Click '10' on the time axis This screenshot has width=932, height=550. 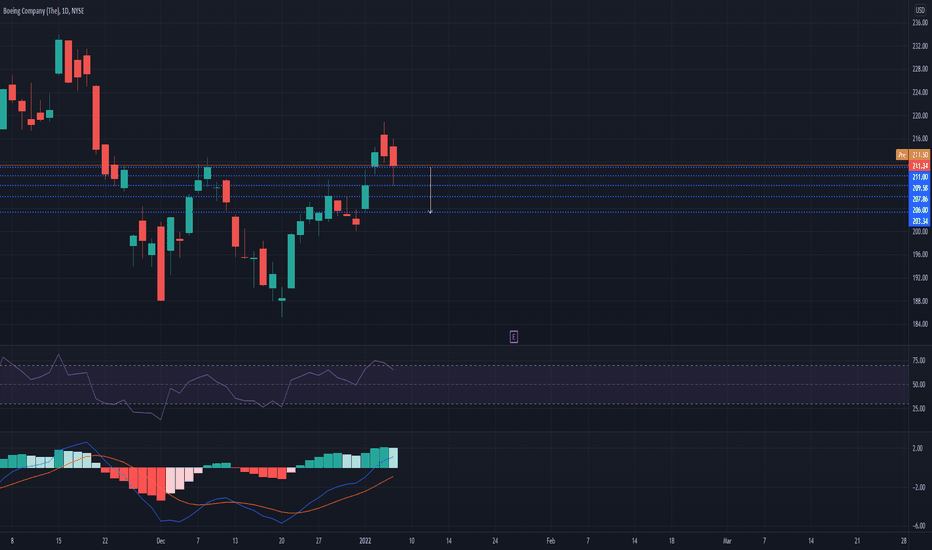(411, 541)
